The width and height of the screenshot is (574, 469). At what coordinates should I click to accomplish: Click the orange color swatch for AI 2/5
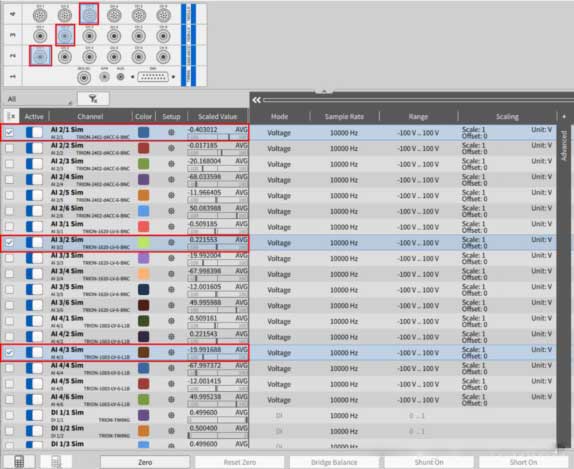[x=144, y=195]
